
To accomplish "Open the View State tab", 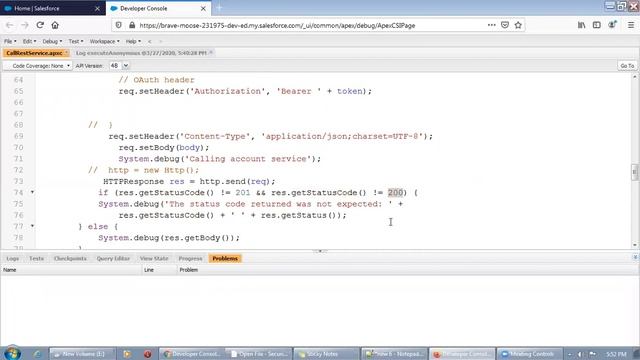I will (154, 258).
